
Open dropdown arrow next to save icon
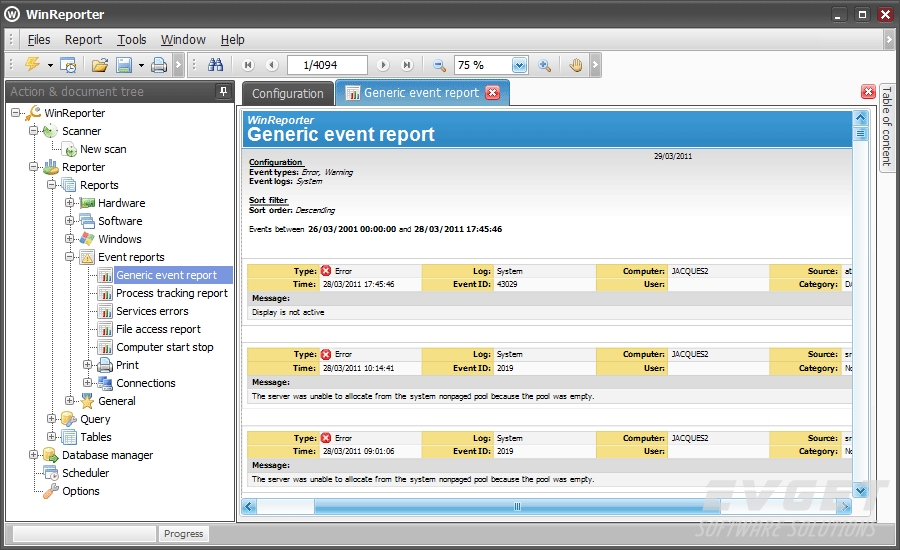pyautogui.click(x=141, y=65)
